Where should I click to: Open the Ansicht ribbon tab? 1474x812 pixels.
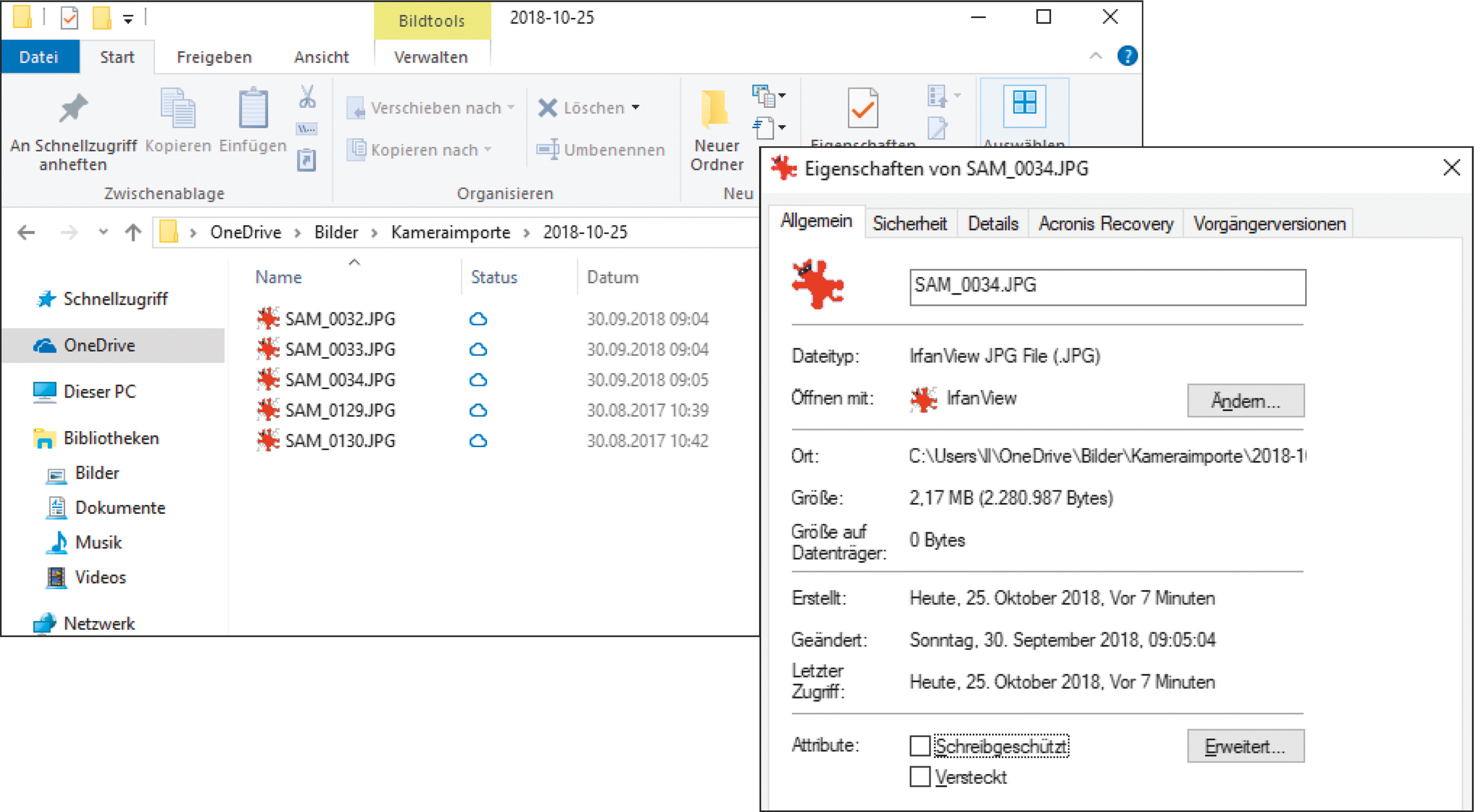[x=321, y=57]
